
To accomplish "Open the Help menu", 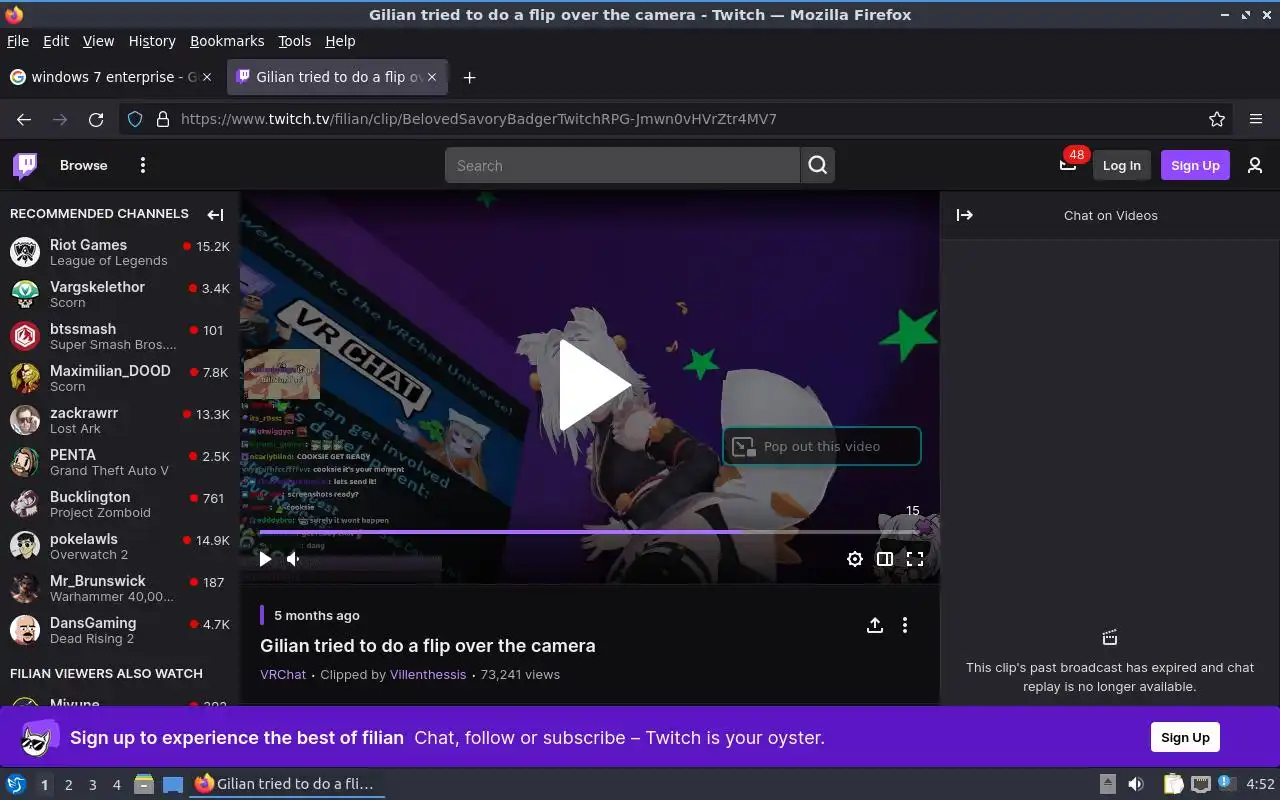I will (340, 41).
